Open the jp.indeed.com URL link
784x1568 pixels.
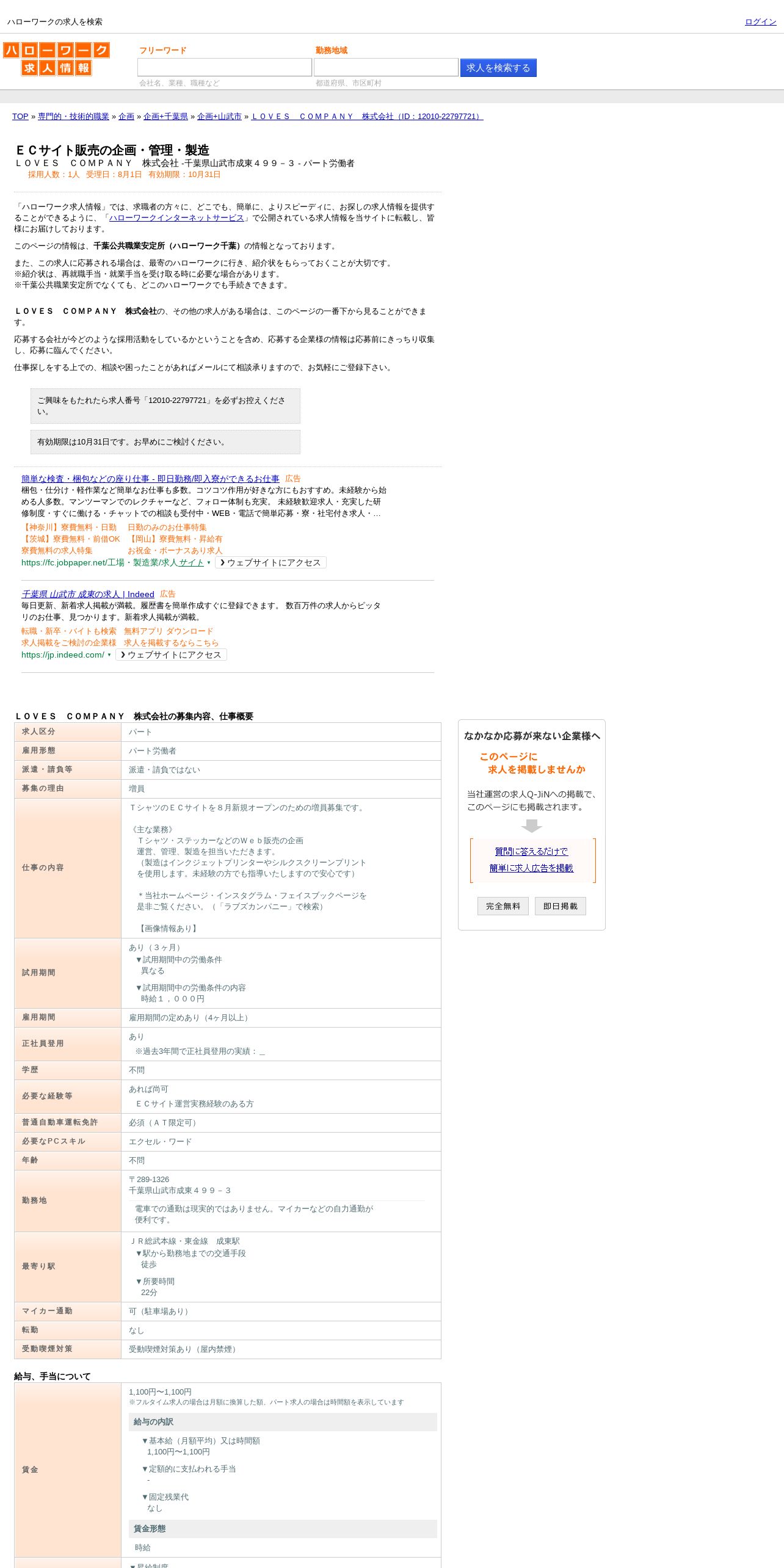[63, 655]
